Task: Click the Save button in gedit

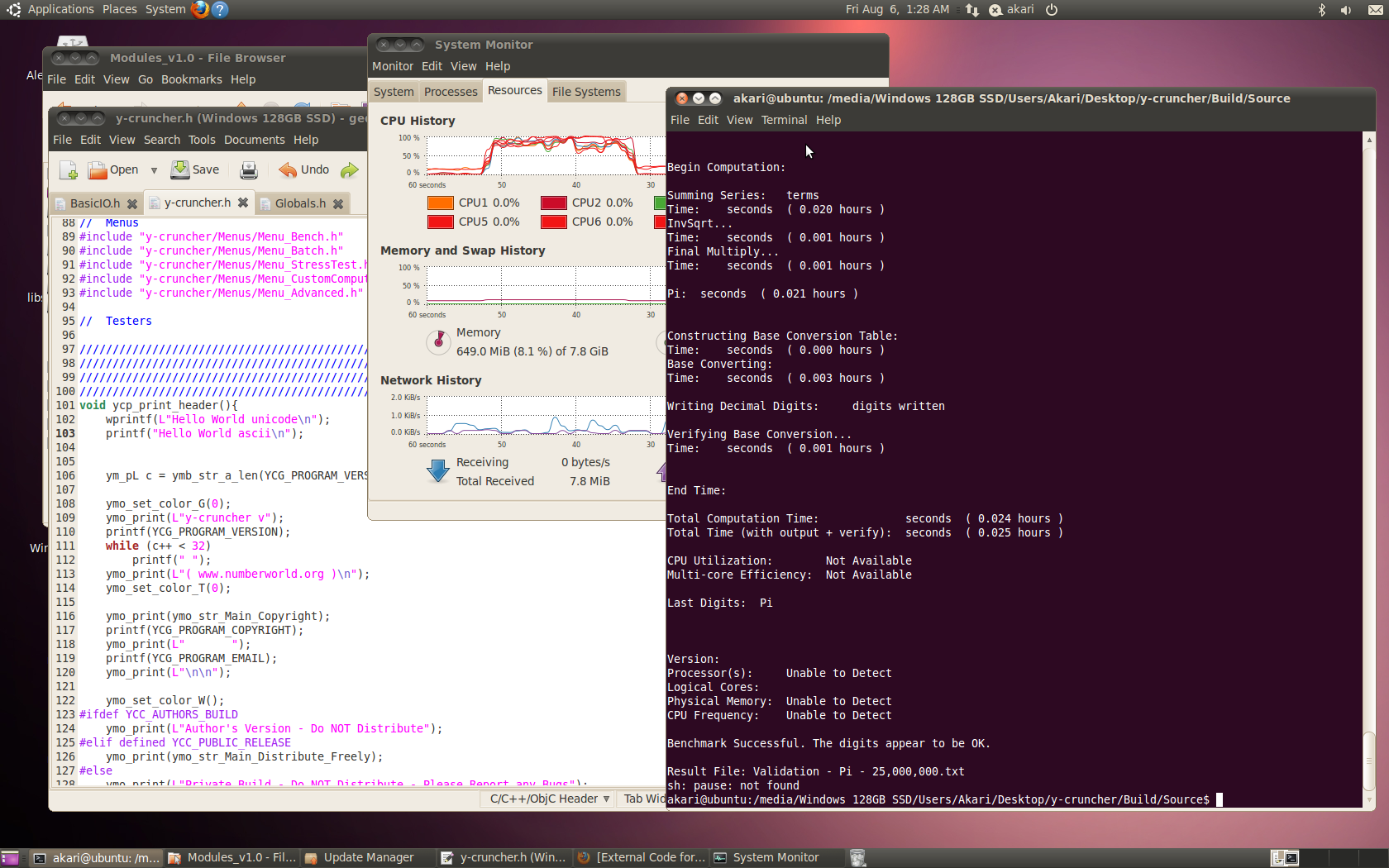Action: (195, 170)
